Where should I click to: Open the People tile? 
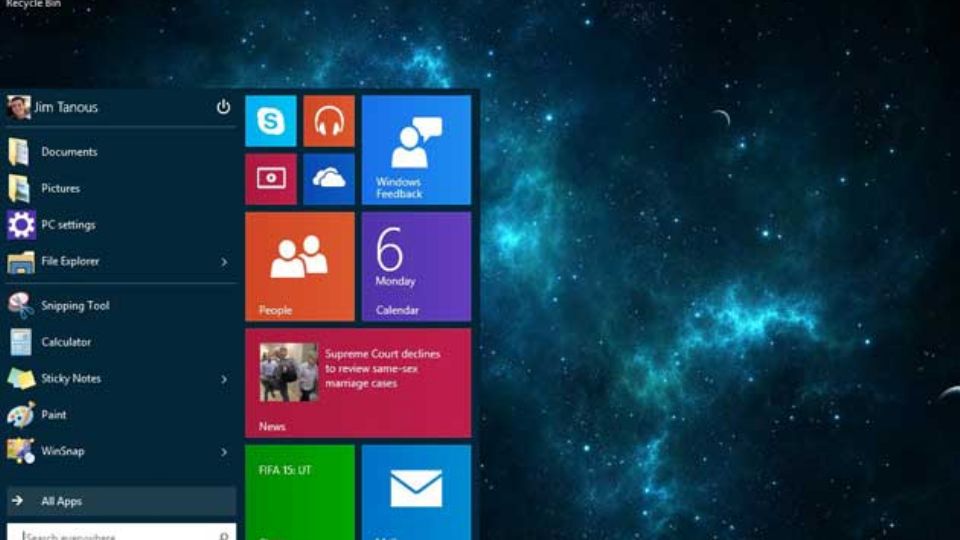point(299,266)
